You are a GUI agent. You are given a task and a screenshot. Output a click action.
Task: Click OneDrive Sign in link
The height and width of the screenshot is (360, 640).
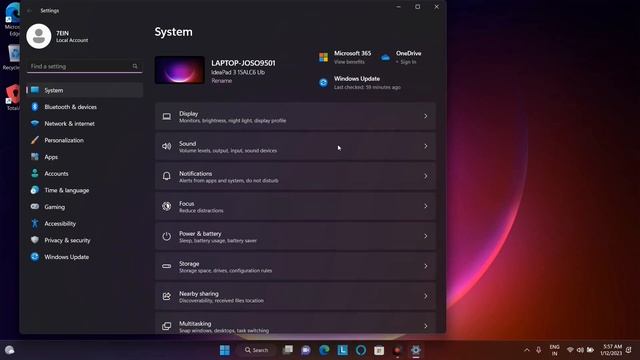point(408,62)
